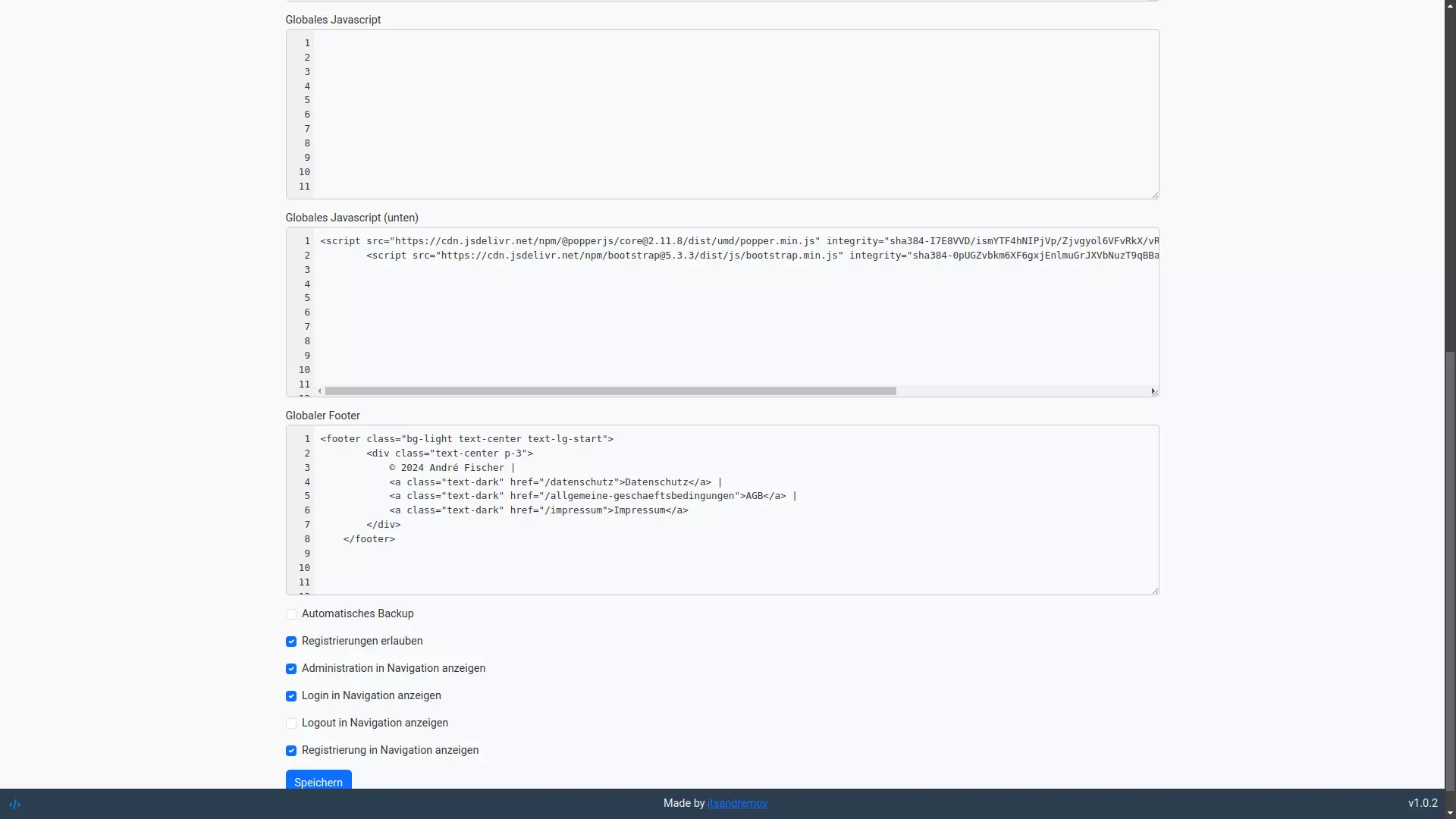Click the v1.0.2 version text
The height and width of the screenshot is (819, 1456).
1423,803
